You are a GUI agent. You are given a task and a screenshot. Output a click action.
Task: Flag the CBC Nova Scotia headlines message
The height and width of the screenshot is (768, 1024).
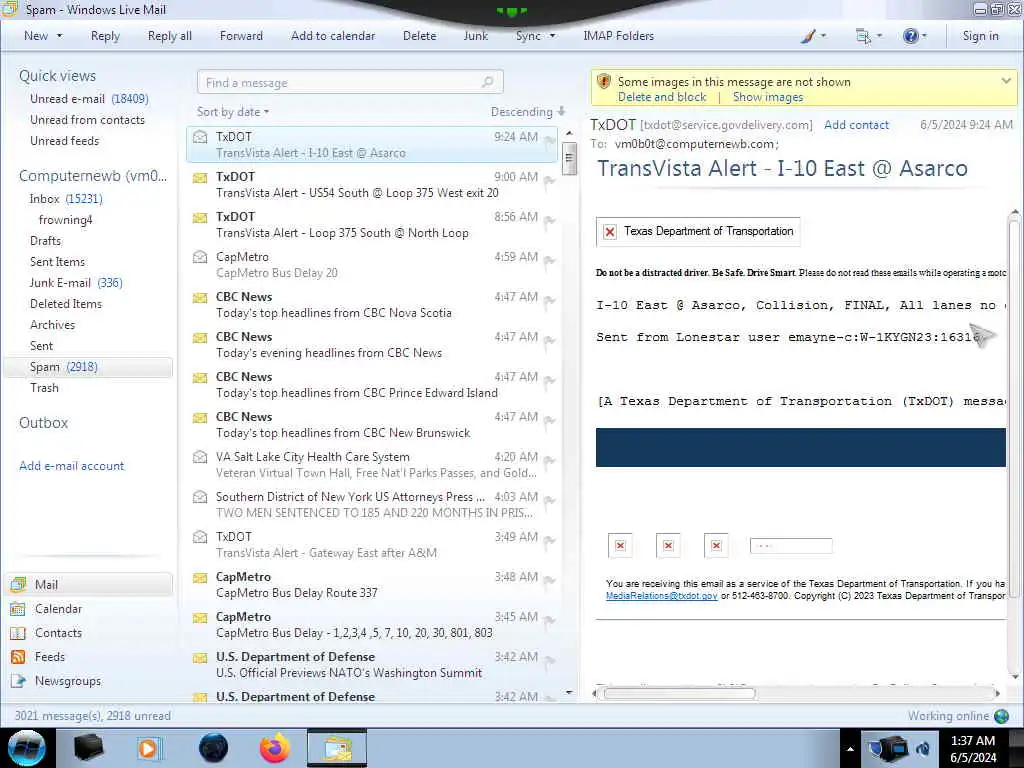[549, 300]
